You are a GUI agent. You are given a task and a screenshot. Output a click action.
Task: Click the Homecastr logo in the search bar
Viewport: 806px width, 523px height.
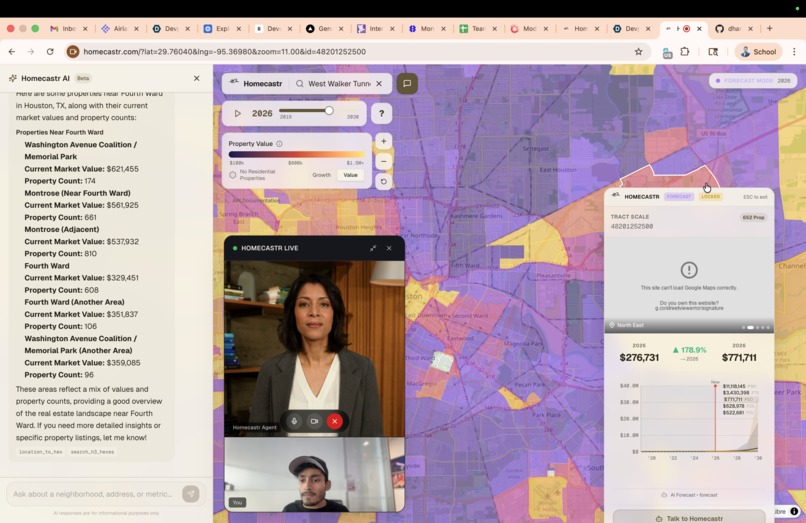(x=256, y=83)
